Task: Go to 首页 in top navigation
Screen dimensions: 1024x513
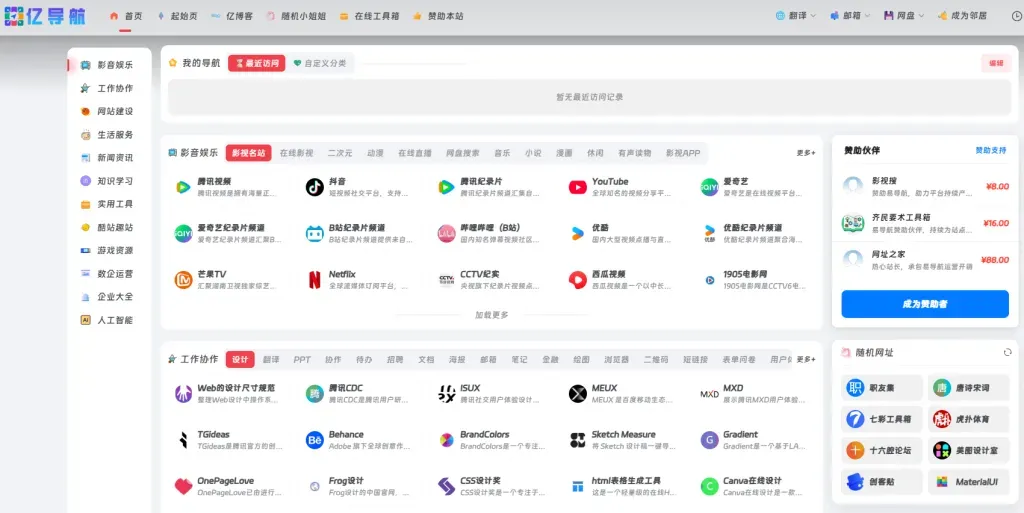Action: click(126, 16)
